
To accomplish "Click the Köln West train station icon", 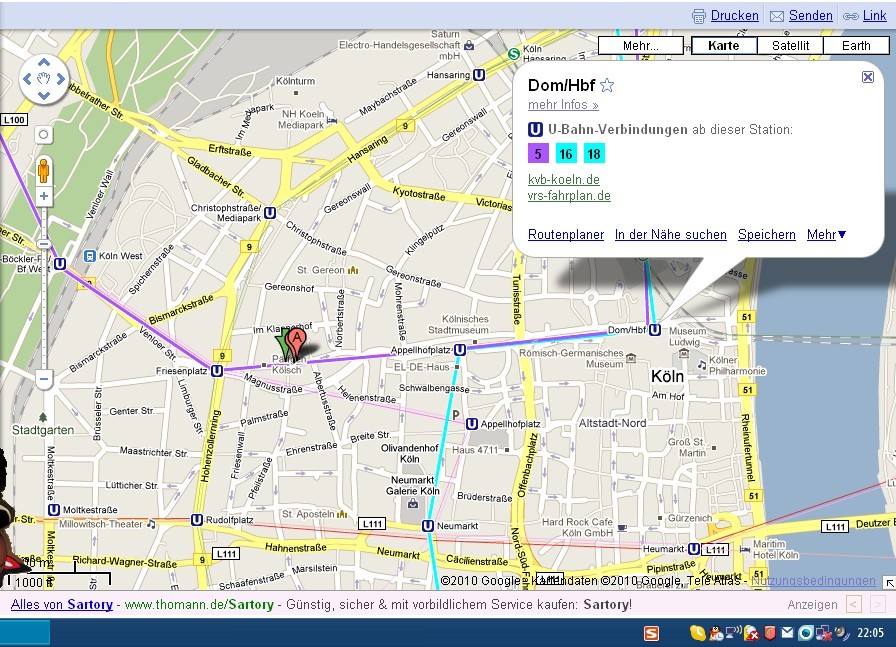I will point(89,255).
